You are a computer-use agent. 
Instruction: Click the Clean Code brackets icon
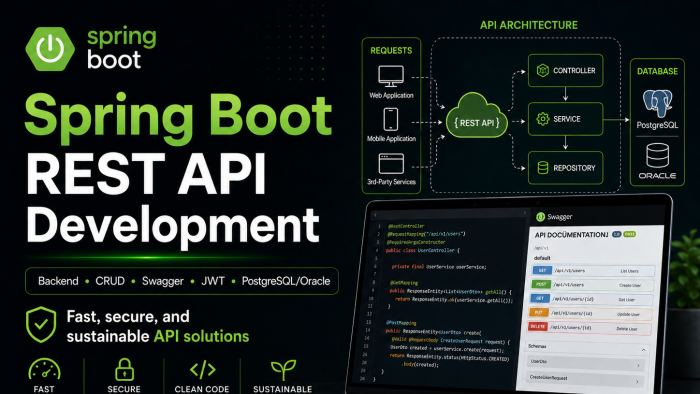coord(203,369)
